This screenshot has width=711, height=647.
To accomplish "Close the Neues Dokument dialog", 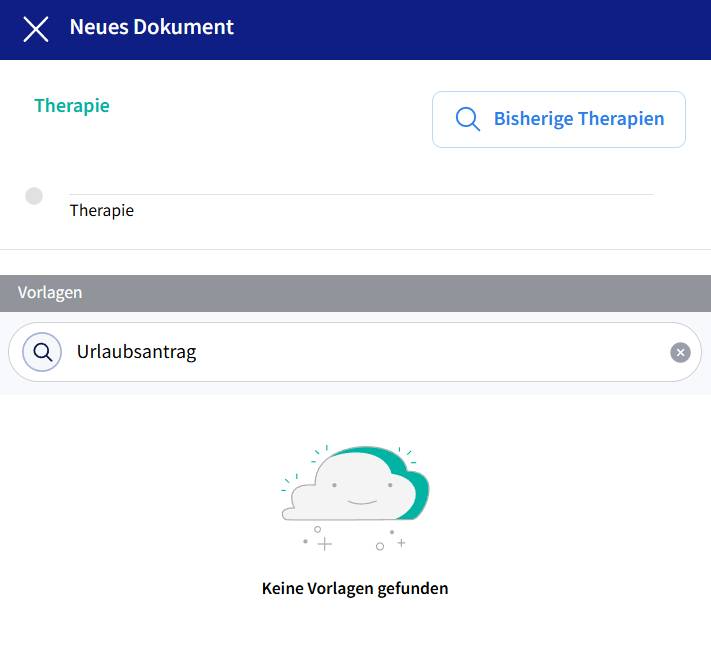I will click(36, 29).
